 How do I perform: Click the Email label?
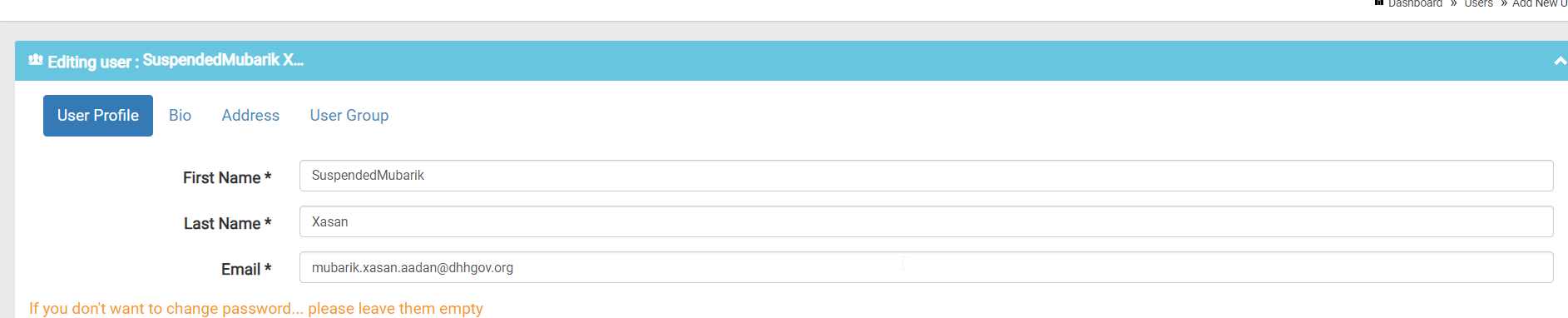pos(246,269)
